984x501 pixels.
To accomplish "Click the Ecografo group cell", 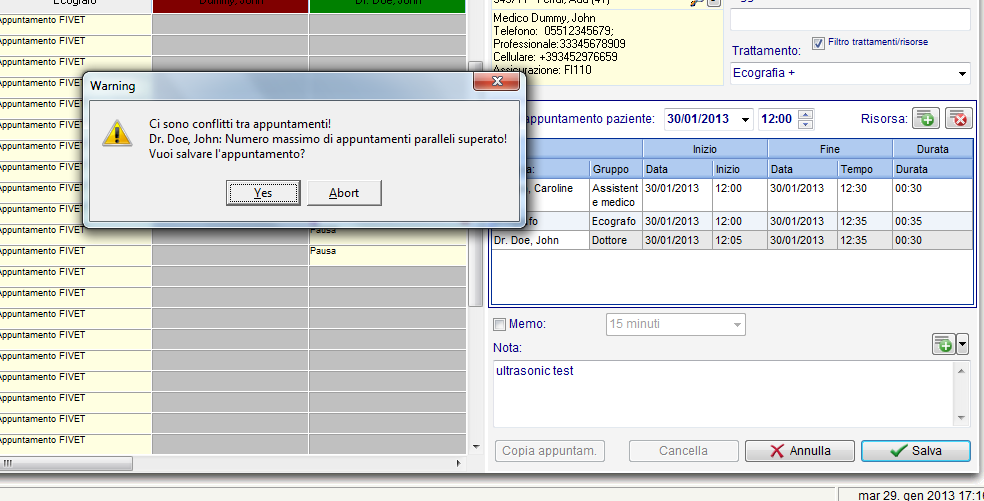I will [615, 221].
